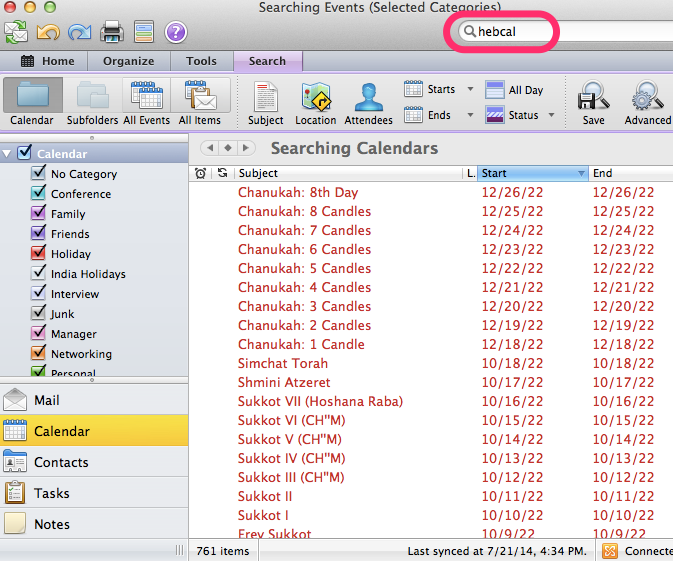Image resolution: width=673 pixels, height=561 pixels.
Task: Open the Starts date dropdown
Action: [x=470, y=89]
